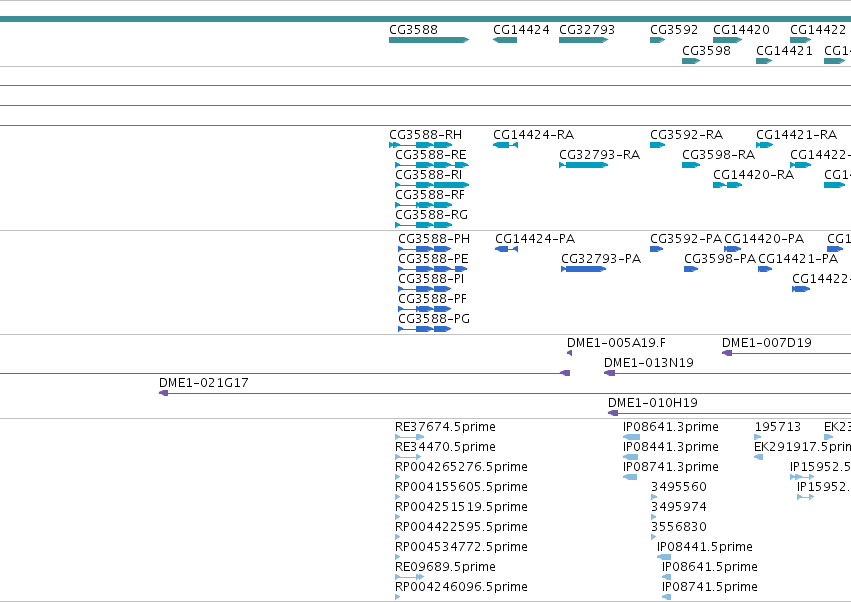851x602 pixels.
Task: Open protein CG3598-PA
Action: pyautogui.click(x=691, y=269)
